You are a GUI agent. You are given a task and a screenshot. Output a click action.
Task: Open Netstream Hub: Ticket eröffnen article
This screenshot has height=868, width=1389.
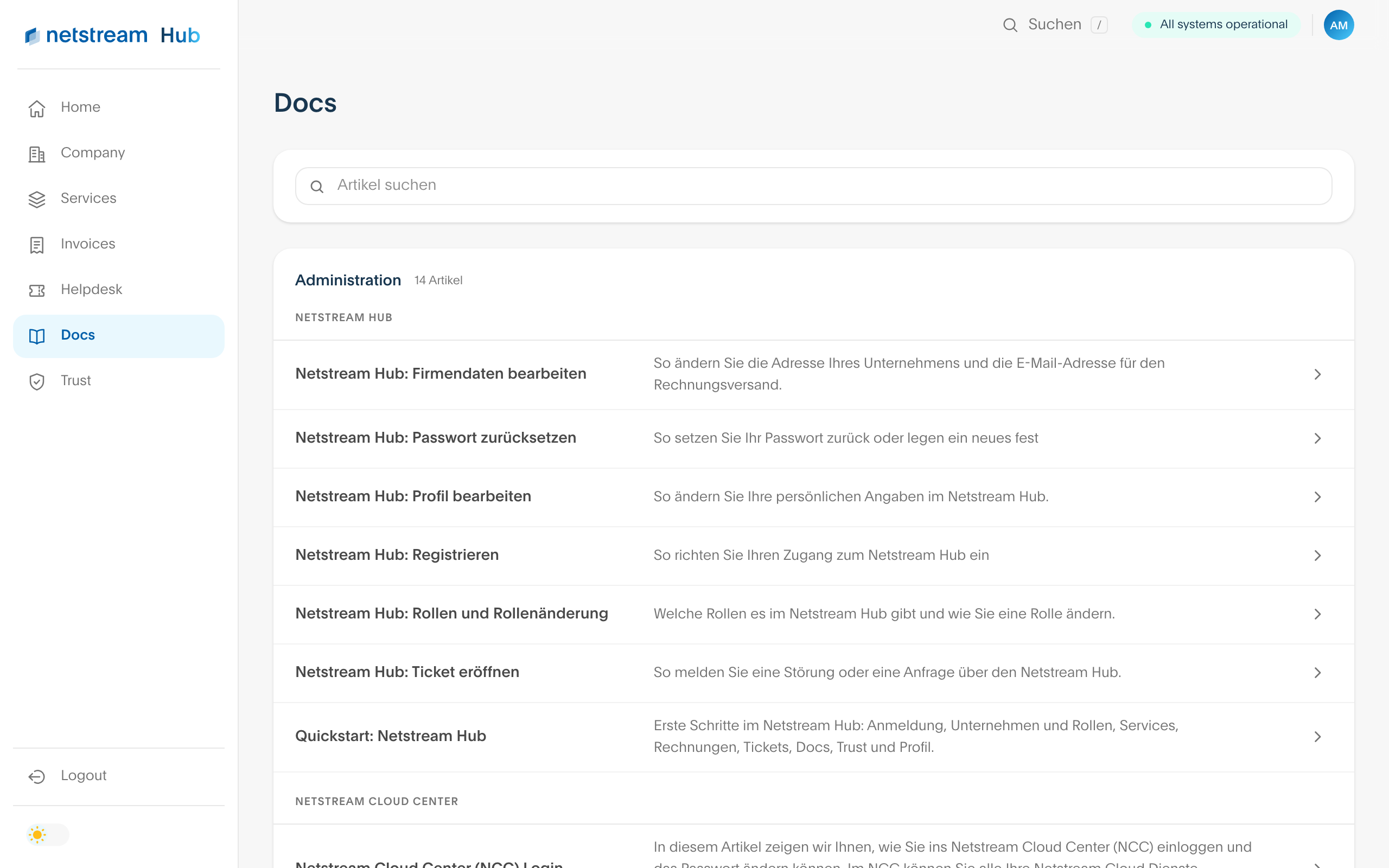(x=813, y=673)
